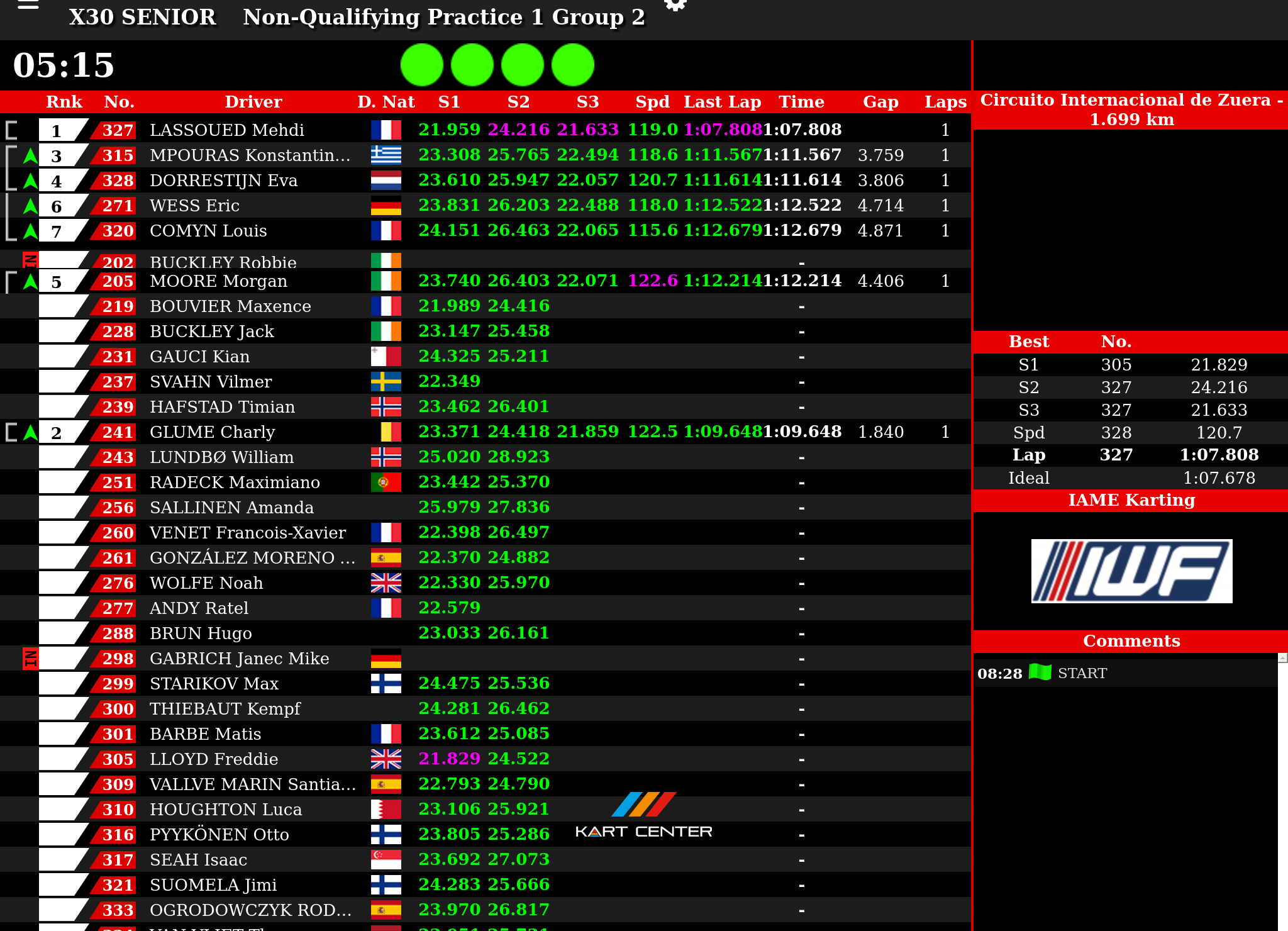This screenshot has width=1288, height=931.
Task: Sort by the Rnk column header
Action: (x=64, y=102)
